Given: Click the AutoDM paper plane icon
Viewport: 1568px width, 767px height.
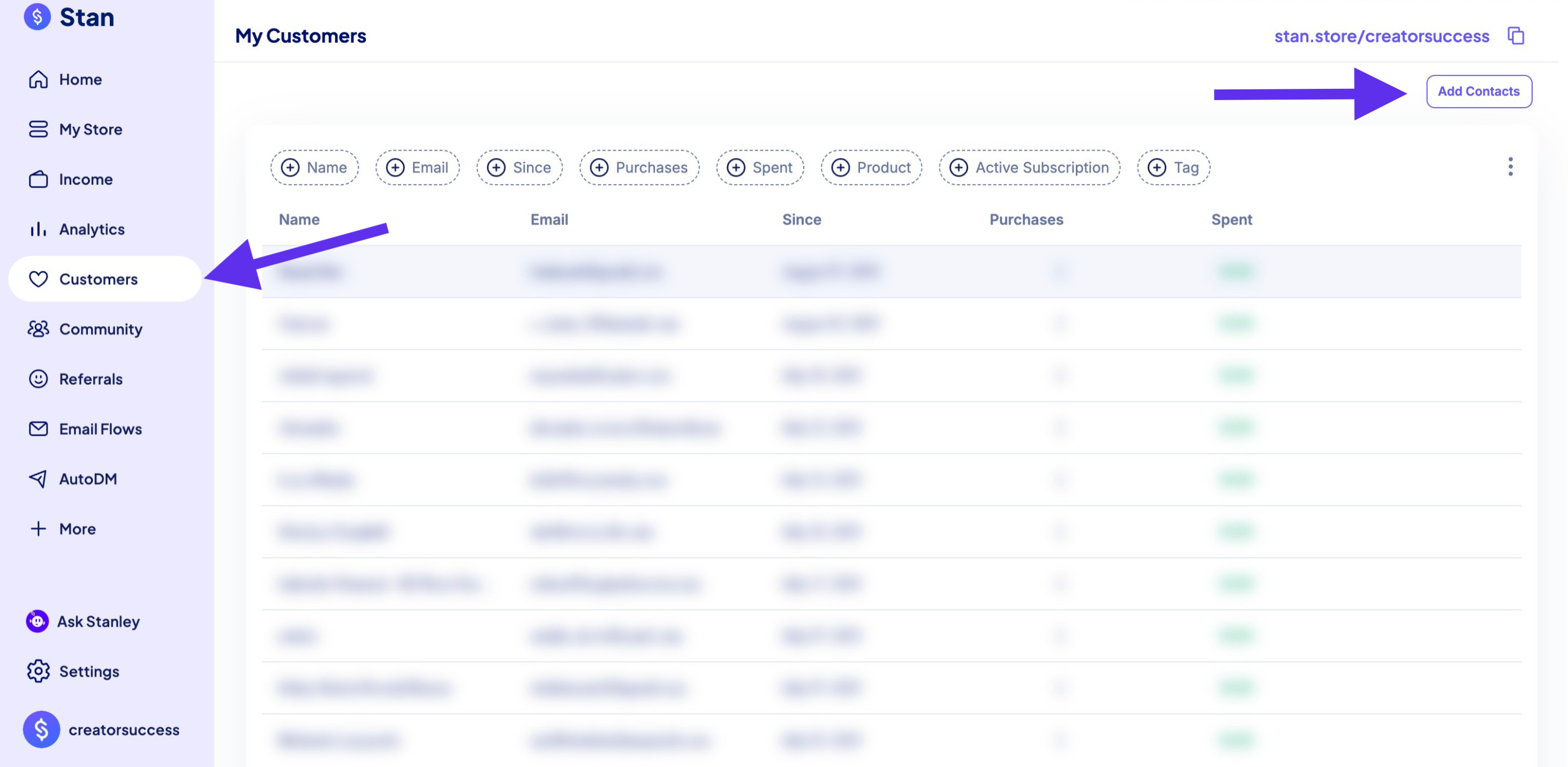Looking at the screenshot, I should click(x=39, y=478).
